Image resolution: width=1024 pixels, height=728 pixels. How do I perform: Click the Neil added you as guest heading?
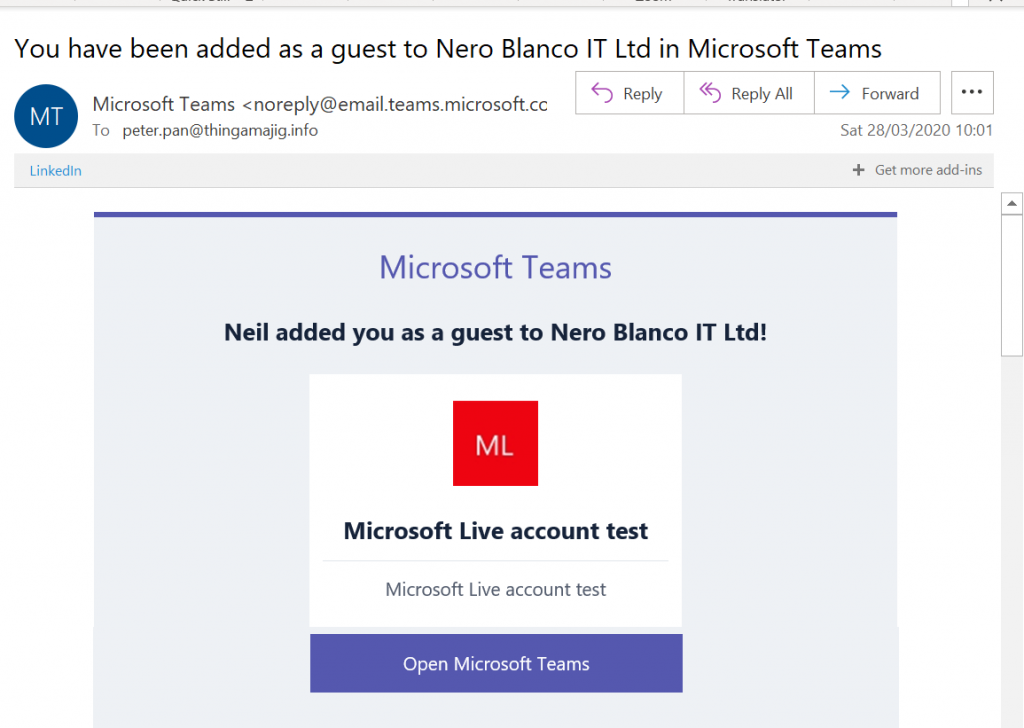pyautogui.click(x=496, y=332)
